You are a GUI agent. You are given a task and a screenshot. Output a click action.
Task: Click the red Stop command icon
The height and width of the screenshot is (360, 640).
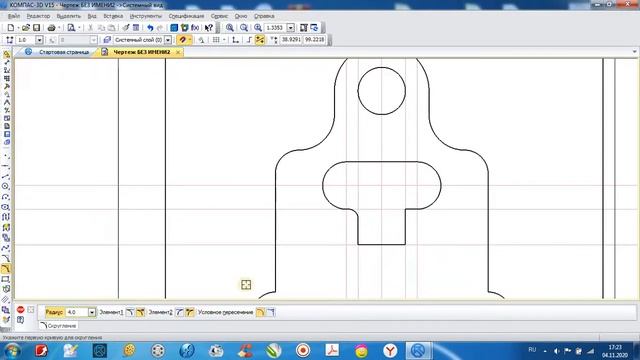tap(20, 310)
